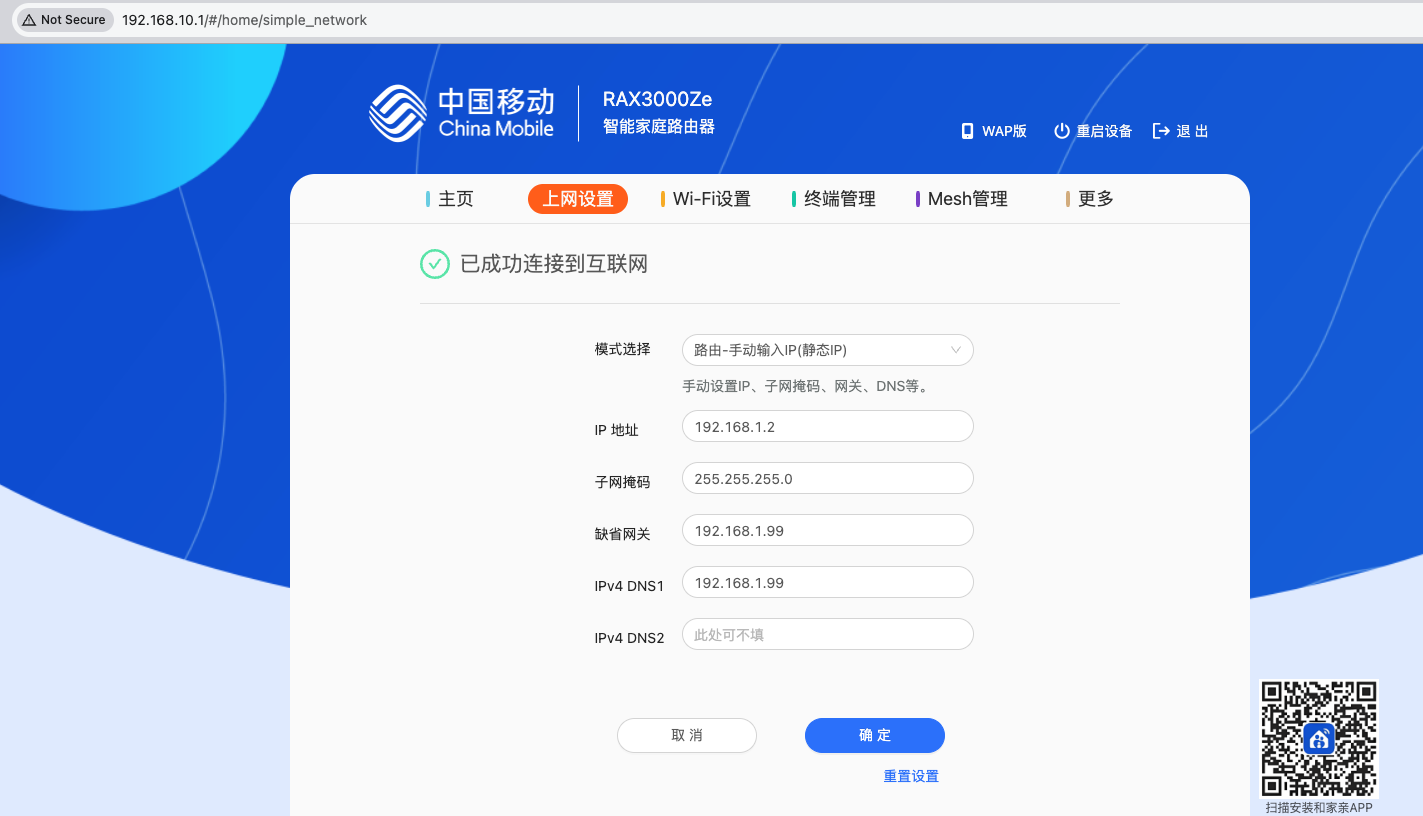Click the logout arrow icon
This screenshot has height=816, width=1423.
pyautogui.click(x=1161, y=131)
